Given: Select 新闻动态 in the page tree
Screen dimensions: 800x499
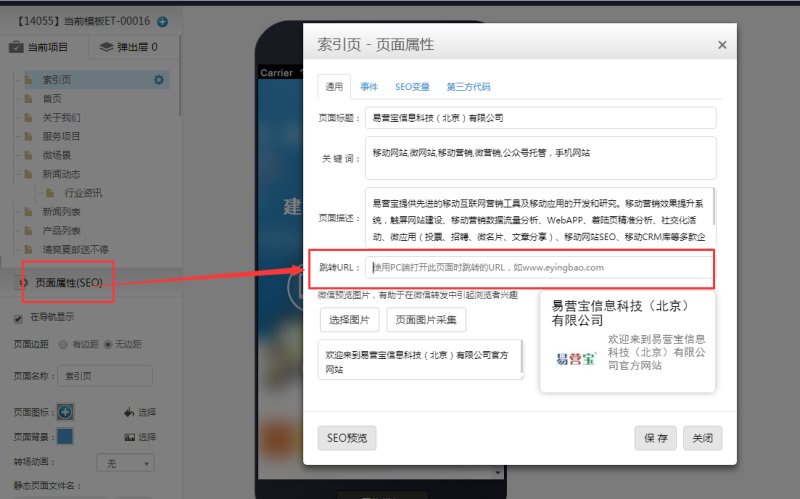Looking at the screenshot, I should pyautogui.click(x=61, y=174).
